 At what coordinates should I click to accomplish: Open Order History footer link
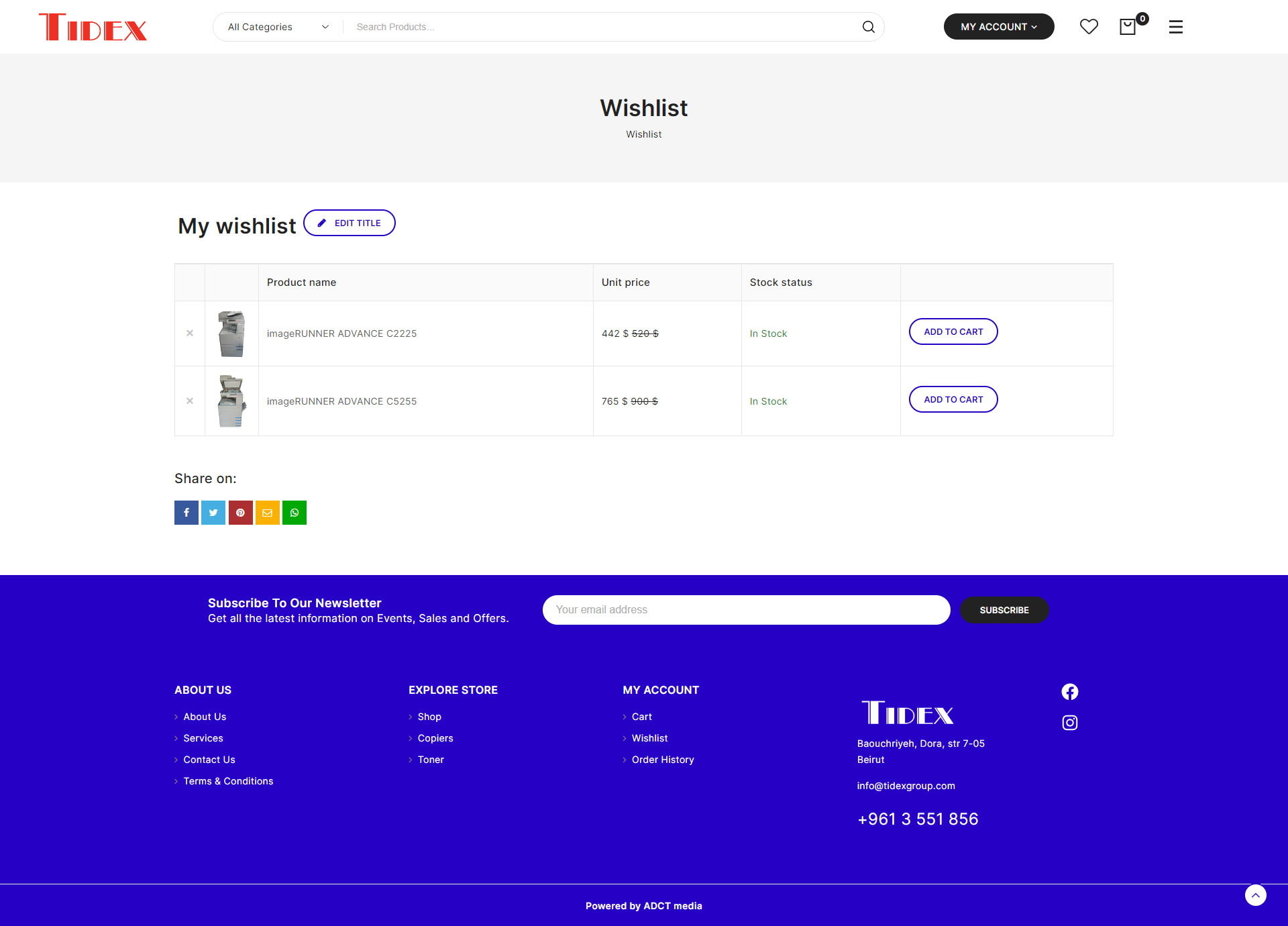pyautogui.click(x=662, y=760)
